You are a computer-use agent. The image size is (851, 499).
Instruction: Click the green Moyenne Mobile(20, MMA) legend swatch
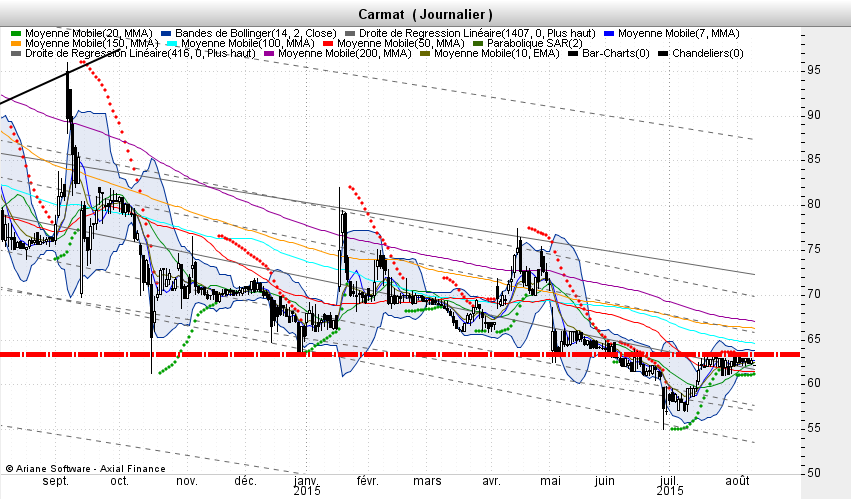click(16, 34)
